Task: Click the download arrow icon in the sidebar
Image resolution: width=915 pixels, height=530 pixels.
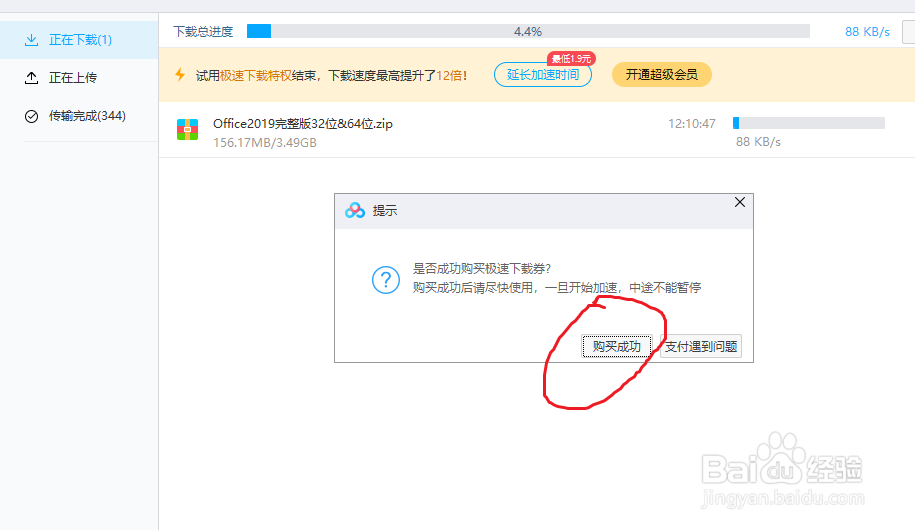Action: coord(32,40)
